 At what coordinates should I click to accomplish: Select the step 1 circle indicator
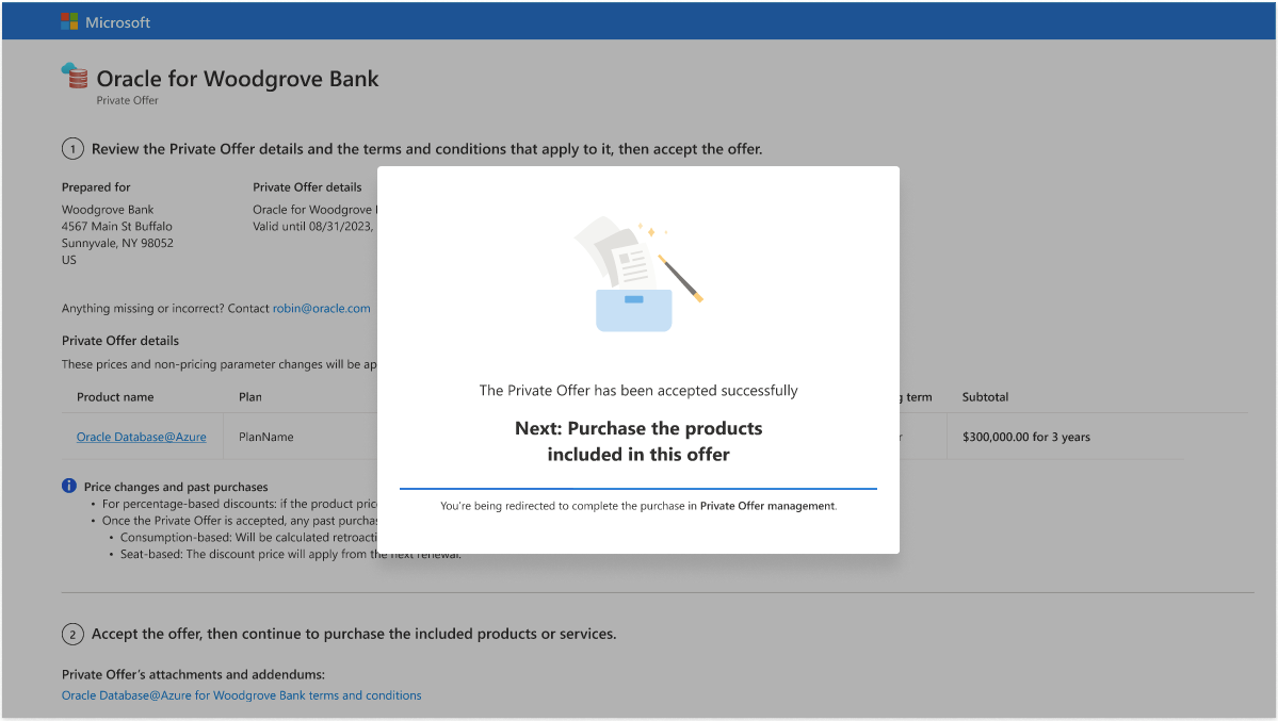tap(72, 148)
